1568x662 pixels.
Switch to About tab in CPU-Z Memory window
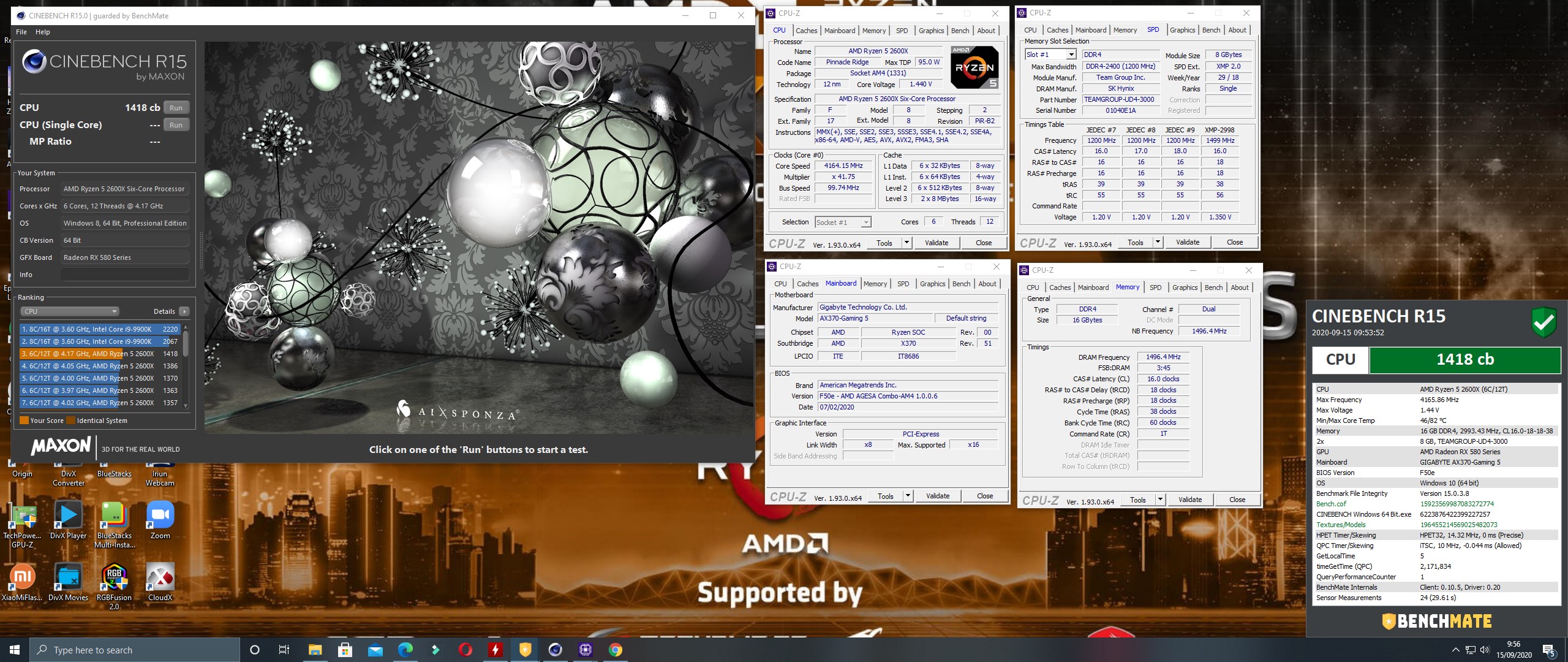(x=1240, y=287)
